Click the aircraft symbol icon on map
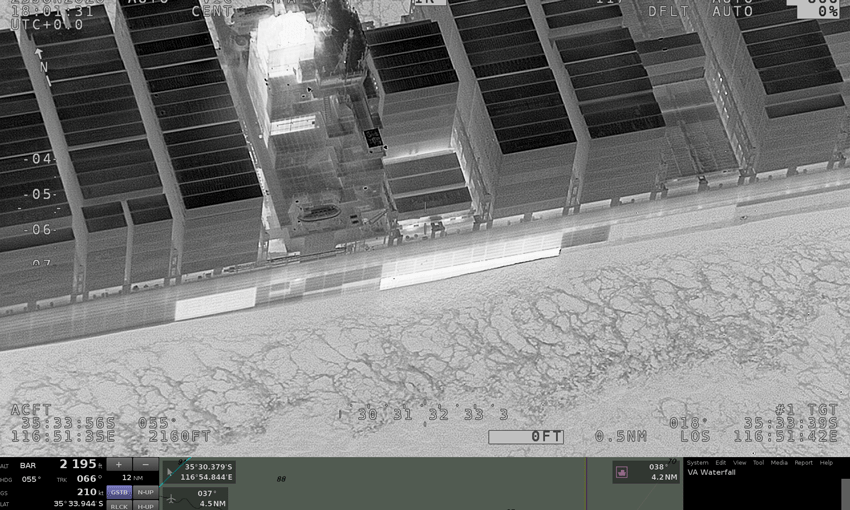 point(171,498)
